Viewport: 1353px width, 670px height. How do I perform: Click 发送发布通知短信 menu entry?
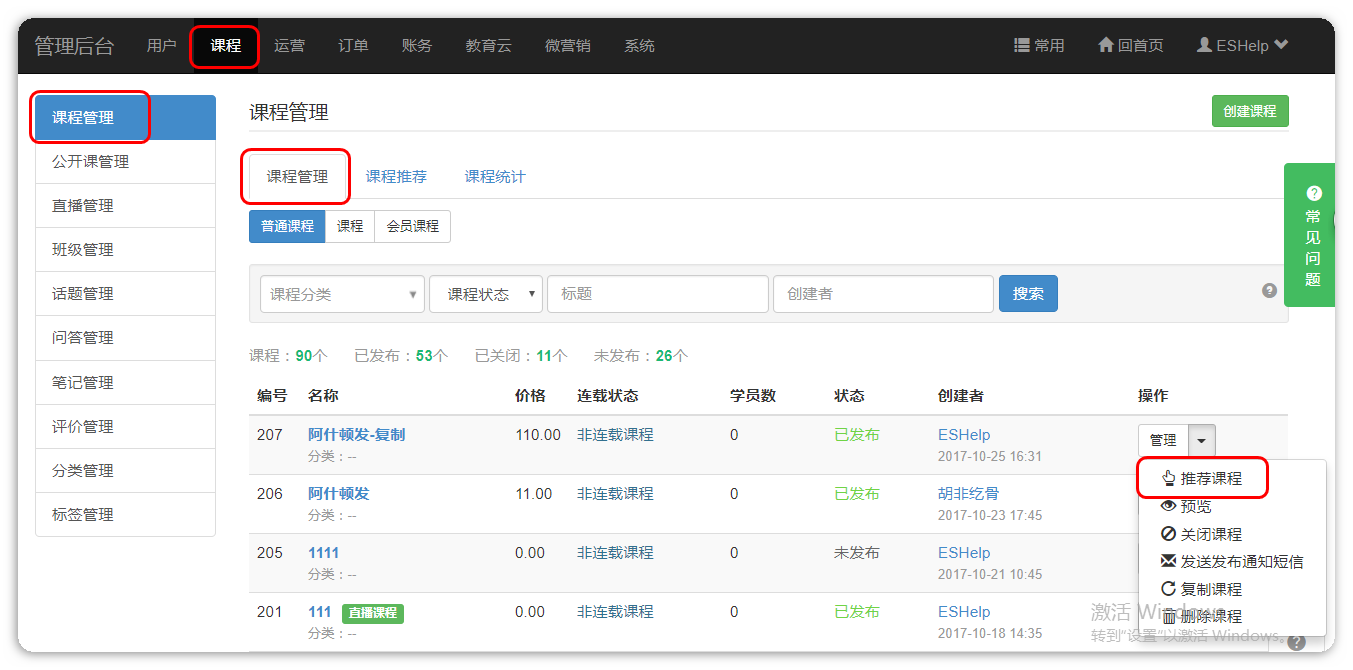(x=1241, y=562)
